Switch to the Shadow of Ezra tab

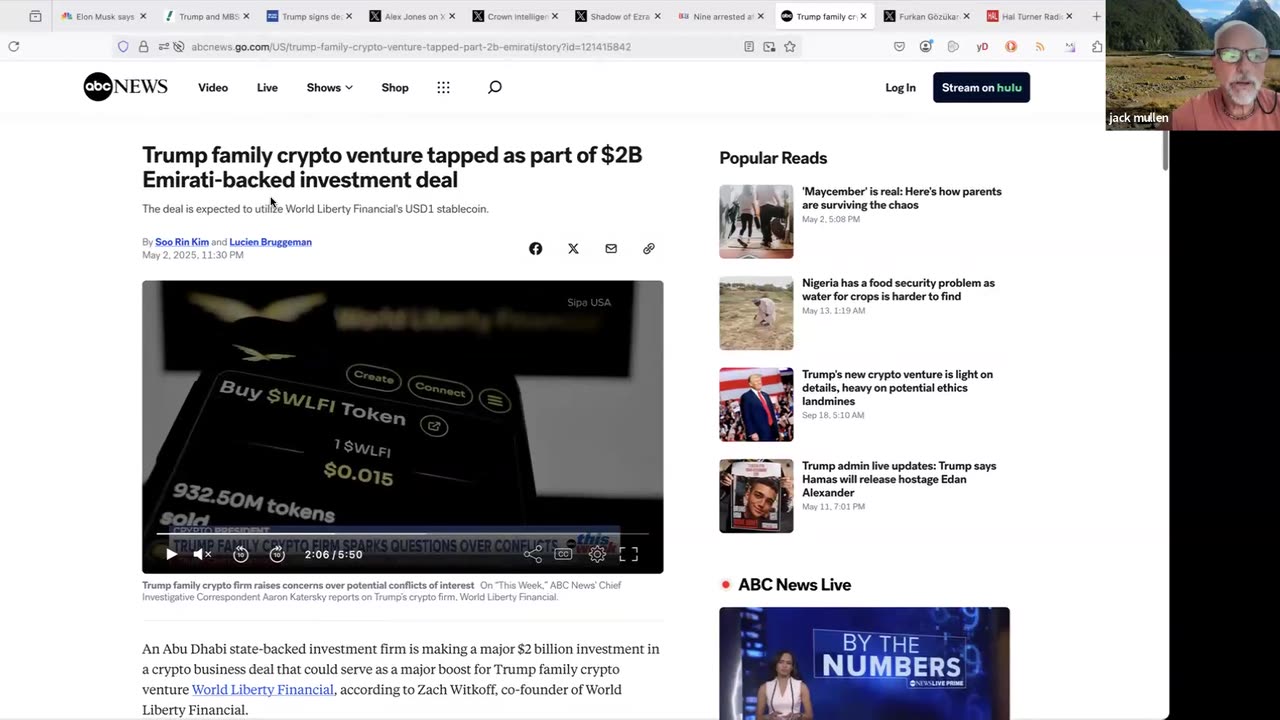pyautogui.click(x=616, y=16)
